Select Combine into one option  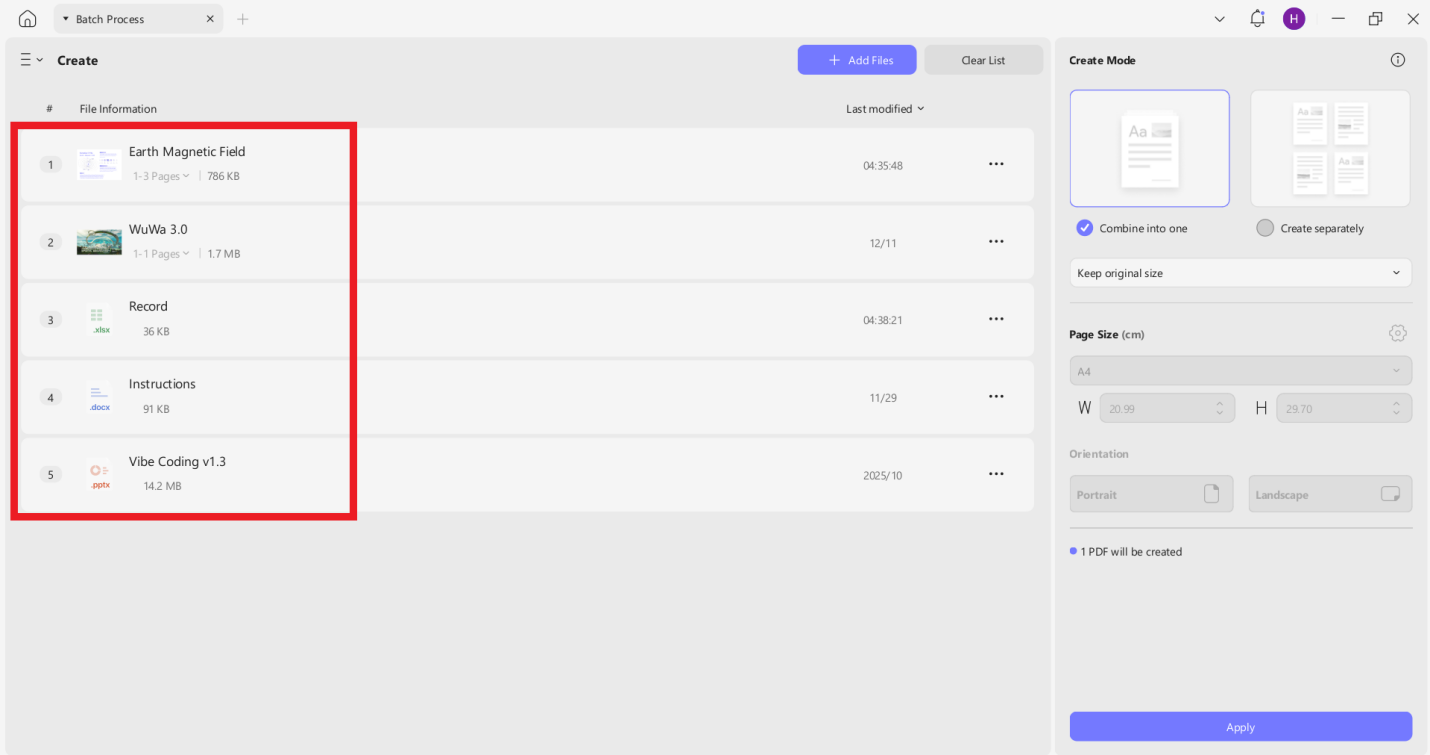coord(1085,228)
